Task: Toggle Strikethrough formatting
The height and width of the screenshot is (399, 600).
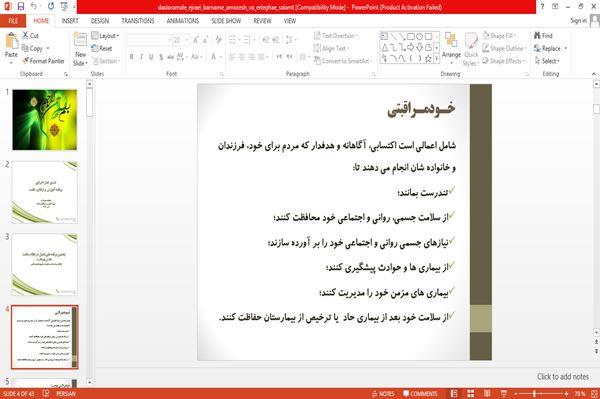Action: 170,57
